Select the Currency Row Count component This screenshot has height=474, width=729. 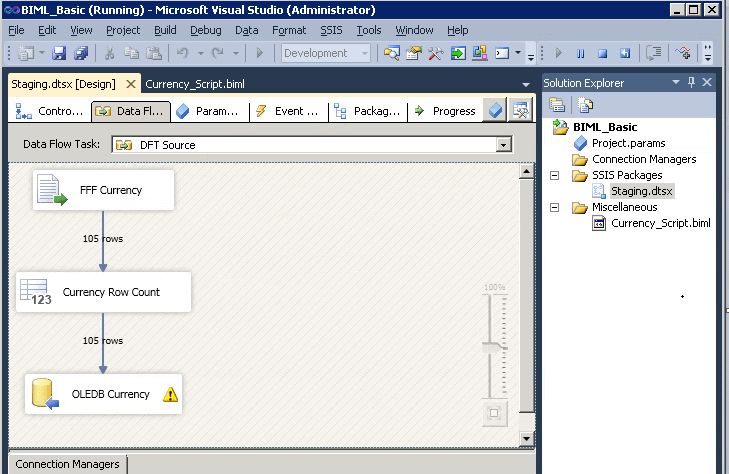(x=103, y=292)
